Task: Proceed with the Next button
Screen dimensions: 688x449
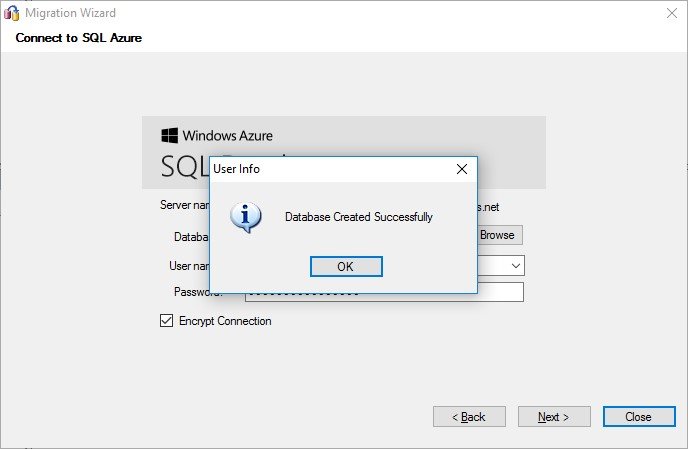Action: point(554,417)
